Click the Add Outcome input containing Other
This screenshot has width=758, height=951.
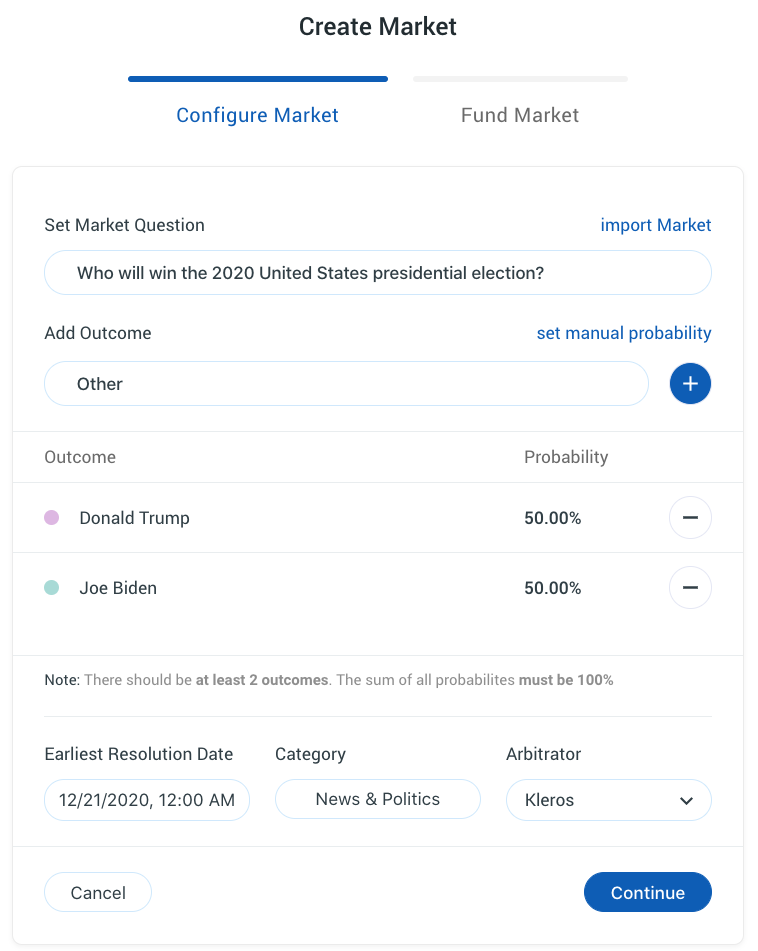click(x=346, y=384)
